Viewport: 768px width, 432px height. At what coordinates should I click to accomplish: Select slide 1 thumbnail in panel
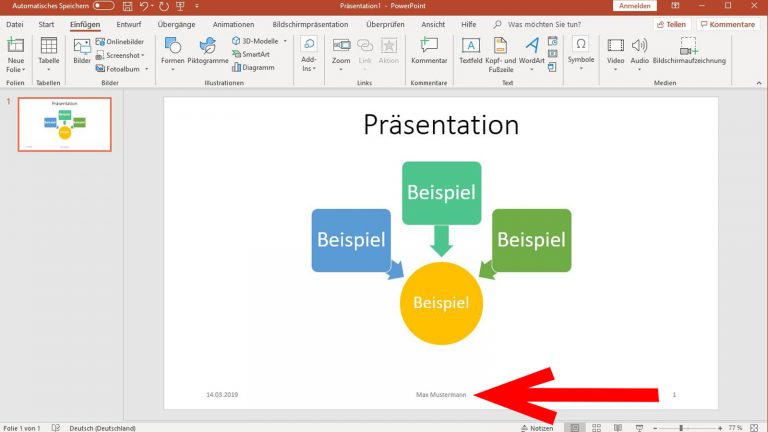(x=64, y=124)
